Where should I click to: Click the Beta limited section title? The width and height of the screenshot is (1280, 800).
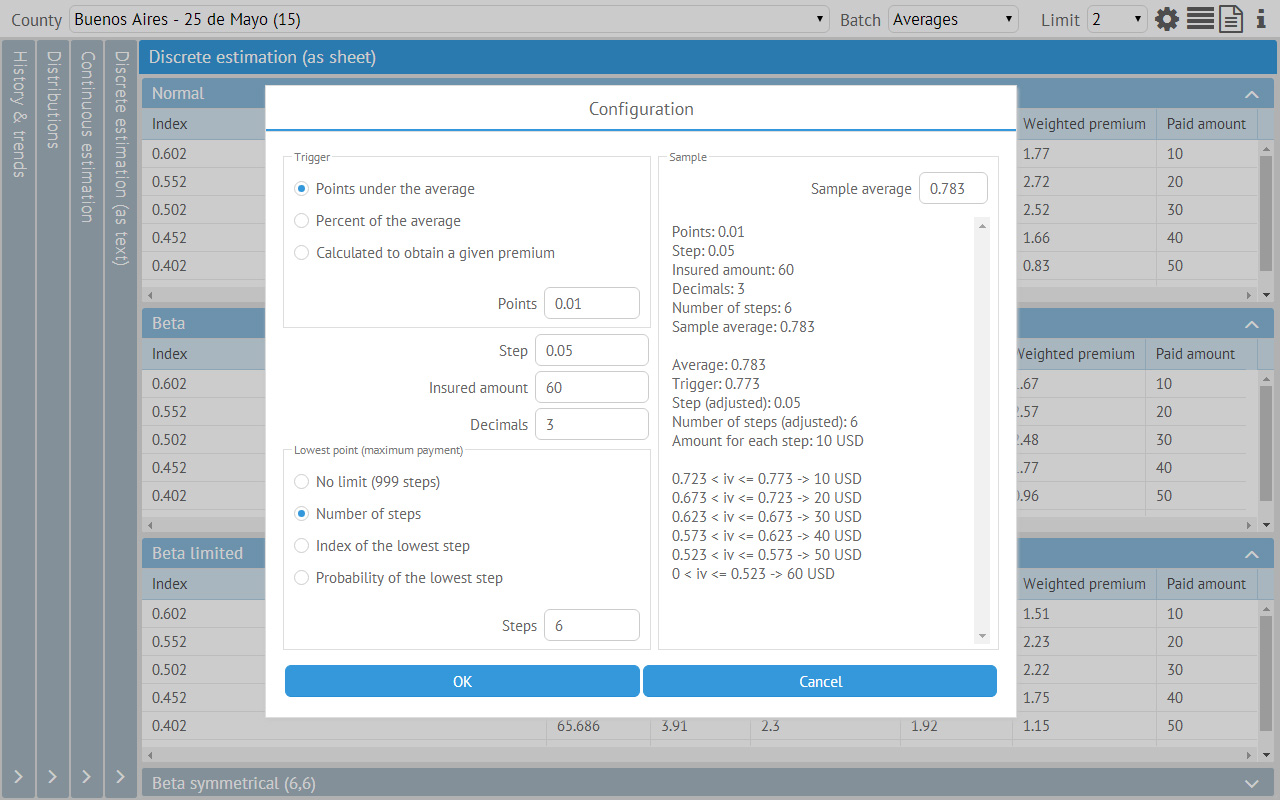[x=197, y=553]
